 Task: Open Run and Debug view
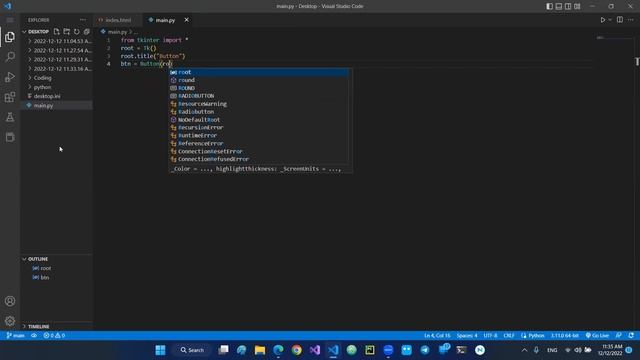coord(10,77)
